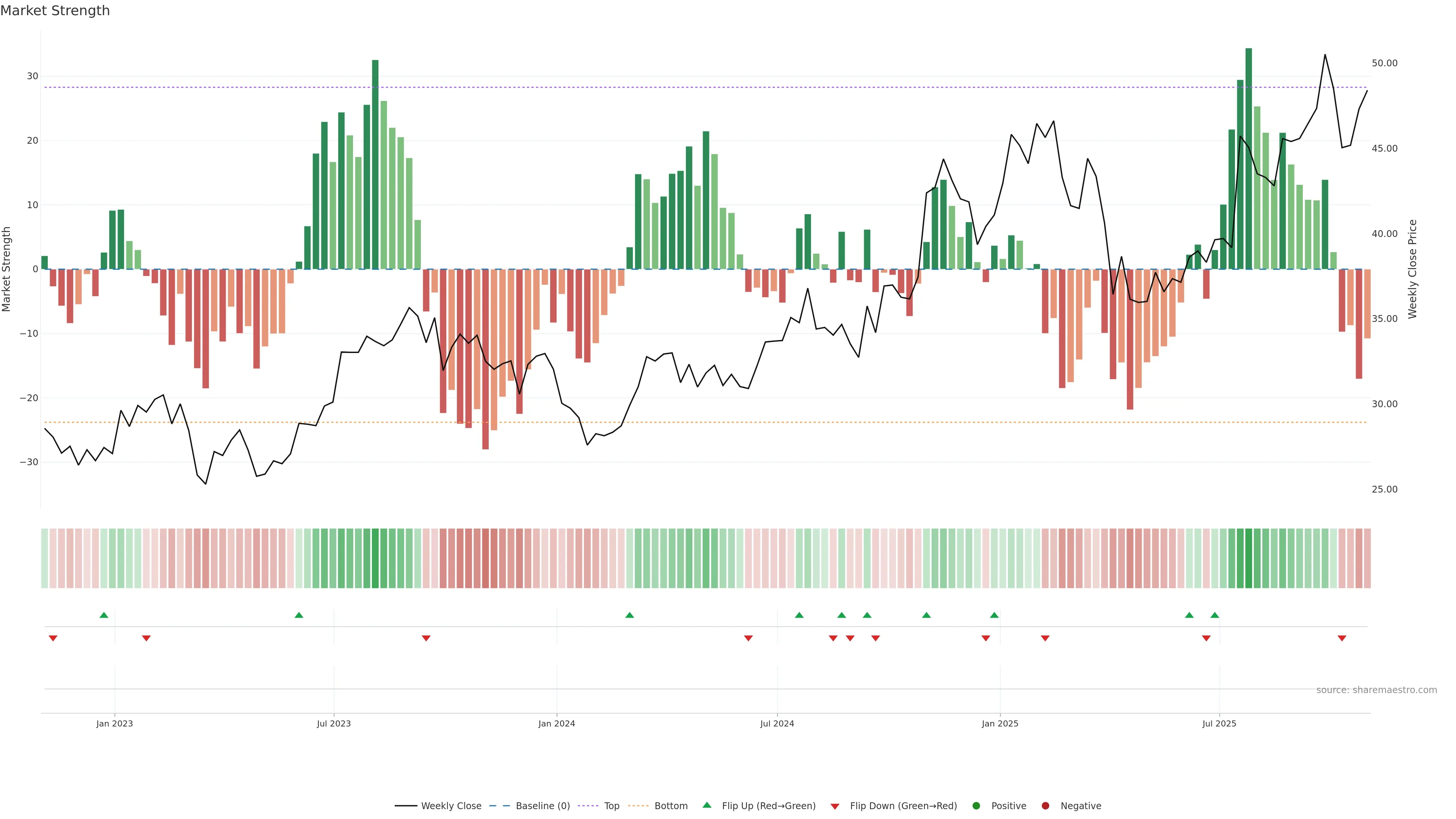
Task: Toggle the Top threshold legend entry
Action: tap(611, 805)
